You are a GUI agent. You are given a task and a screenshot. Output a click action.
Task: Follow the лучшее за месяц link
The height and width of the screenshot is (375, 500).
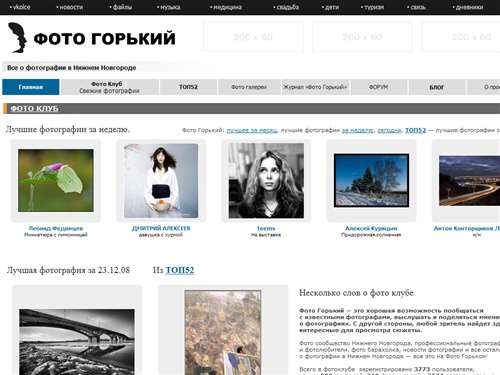[x=252, y=130]
